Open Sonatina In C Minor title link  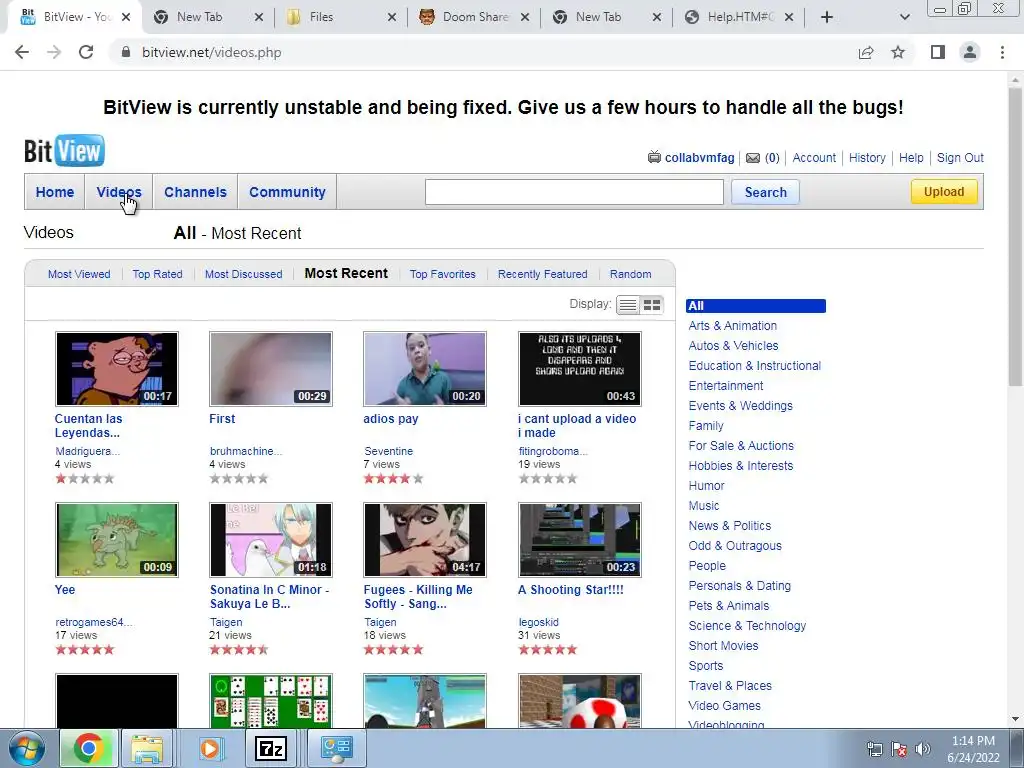tap(269, 597)
